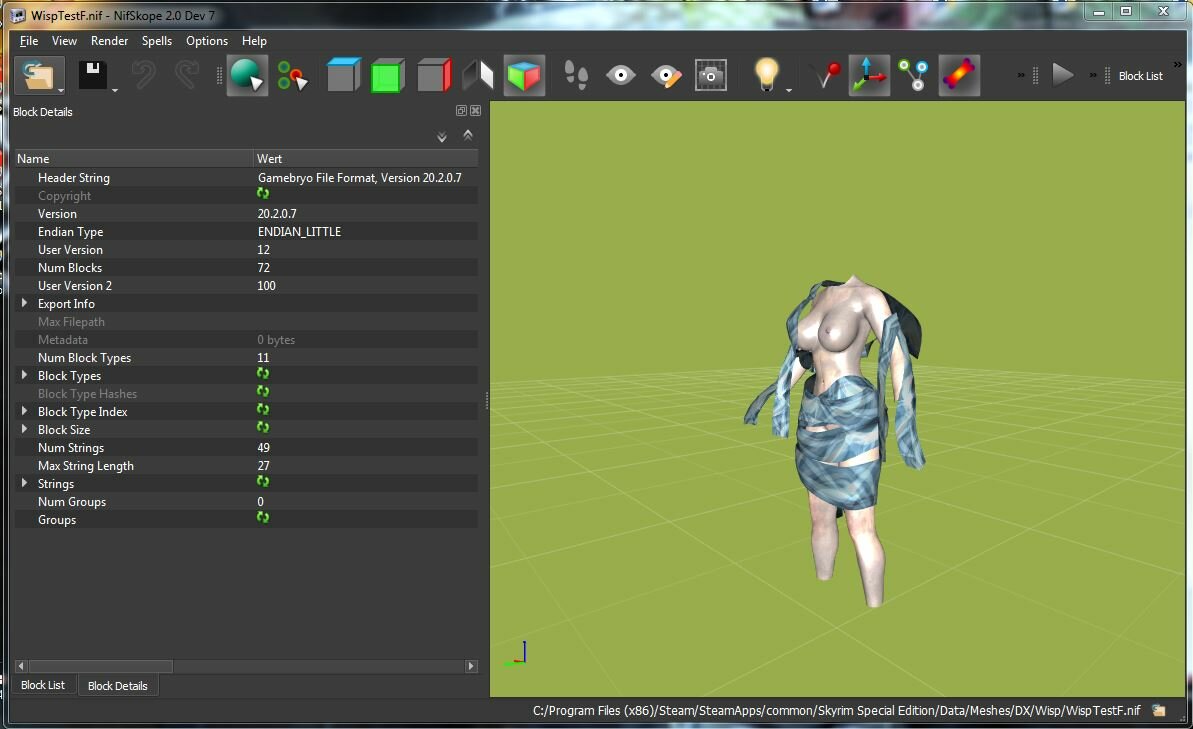Open the Help menu
This screenshot has height=729, width=1193.
pos(254,41)
